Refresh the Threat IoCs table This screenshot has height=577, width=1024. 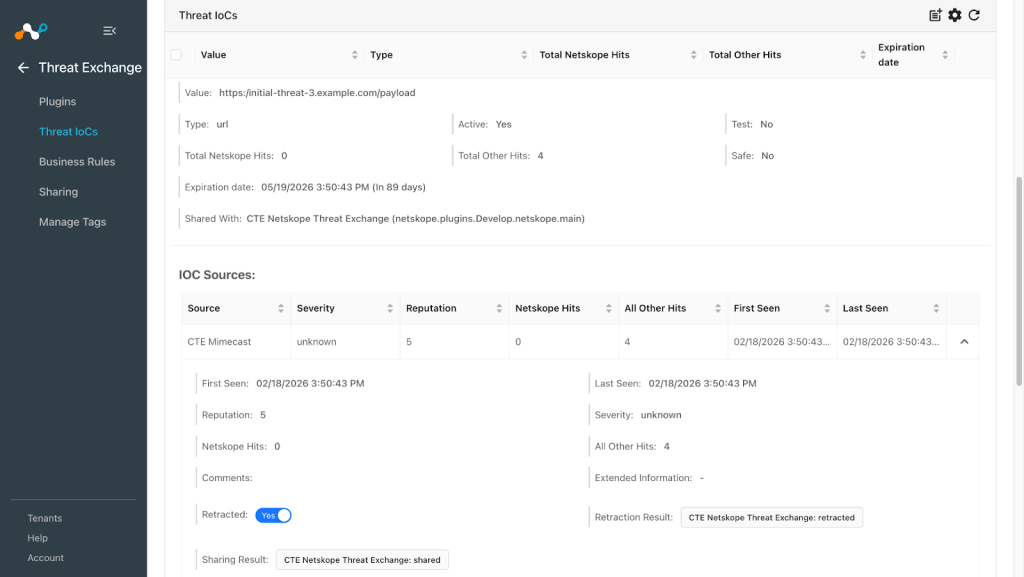tap(974, 15)
